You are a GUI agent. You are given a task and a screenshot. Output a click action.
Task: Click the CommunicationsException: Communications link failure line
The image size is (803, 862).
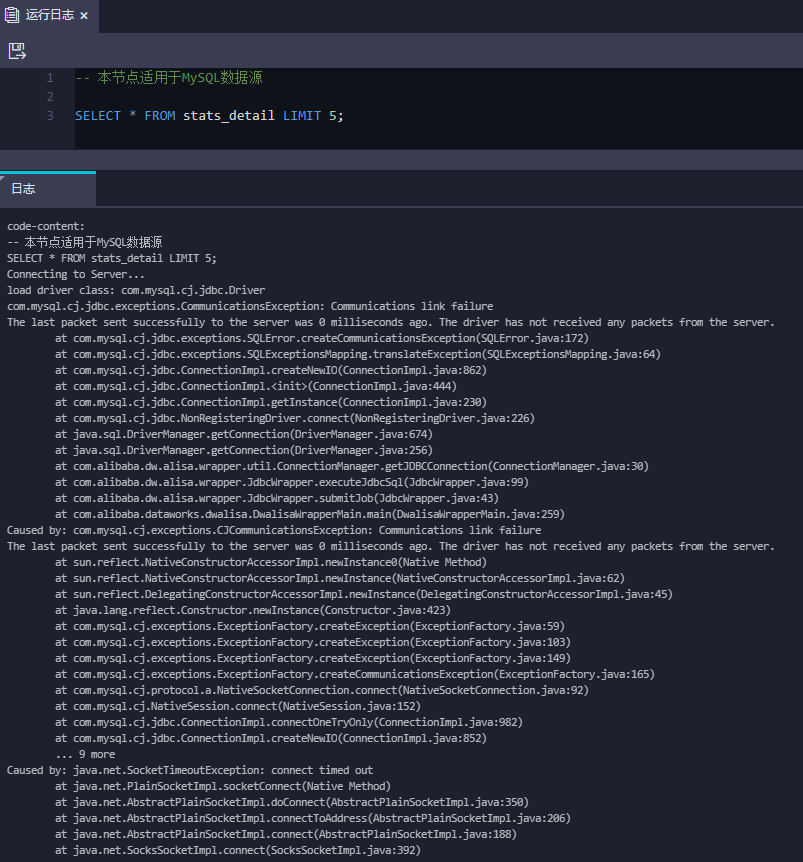pyautogui.click(x=250, y=306)
